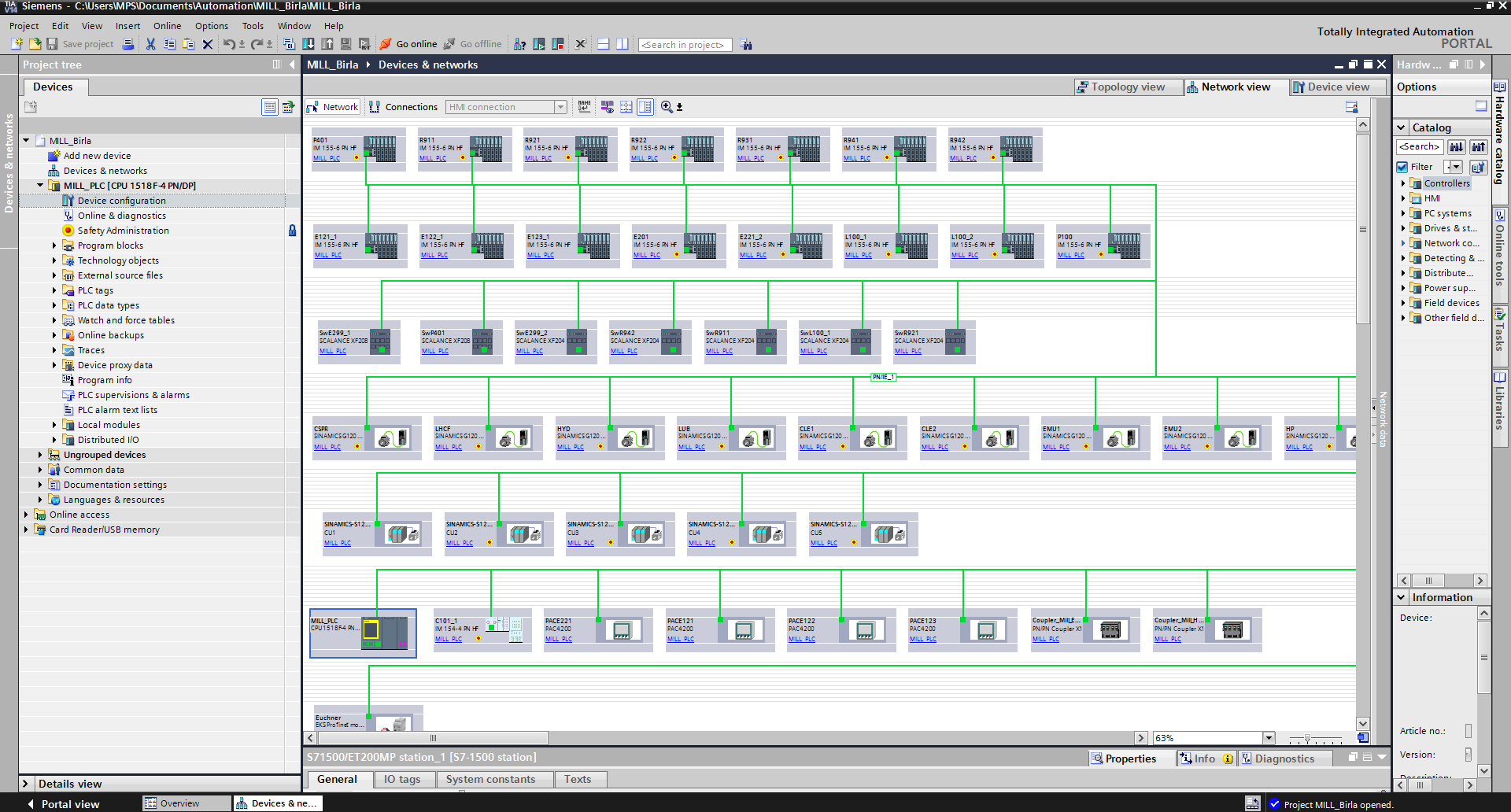This screenshot has height=812, width=1511.
Task: Click the Copy icon in toolbar
Action: click(169, 44)
